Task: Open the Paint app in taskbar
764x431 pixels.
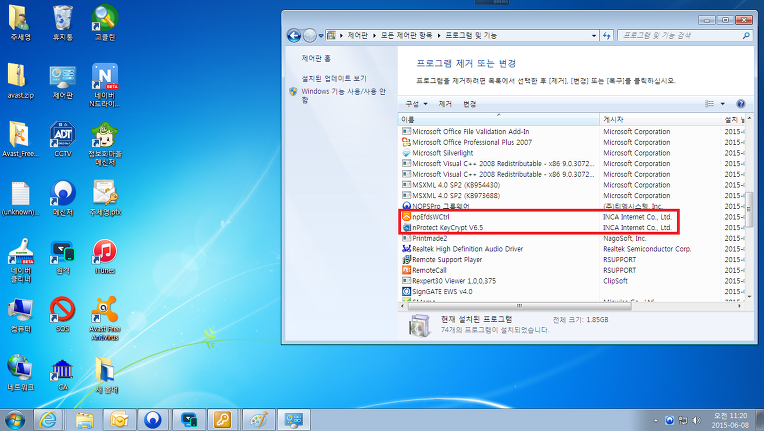Action: coord(258,420)
